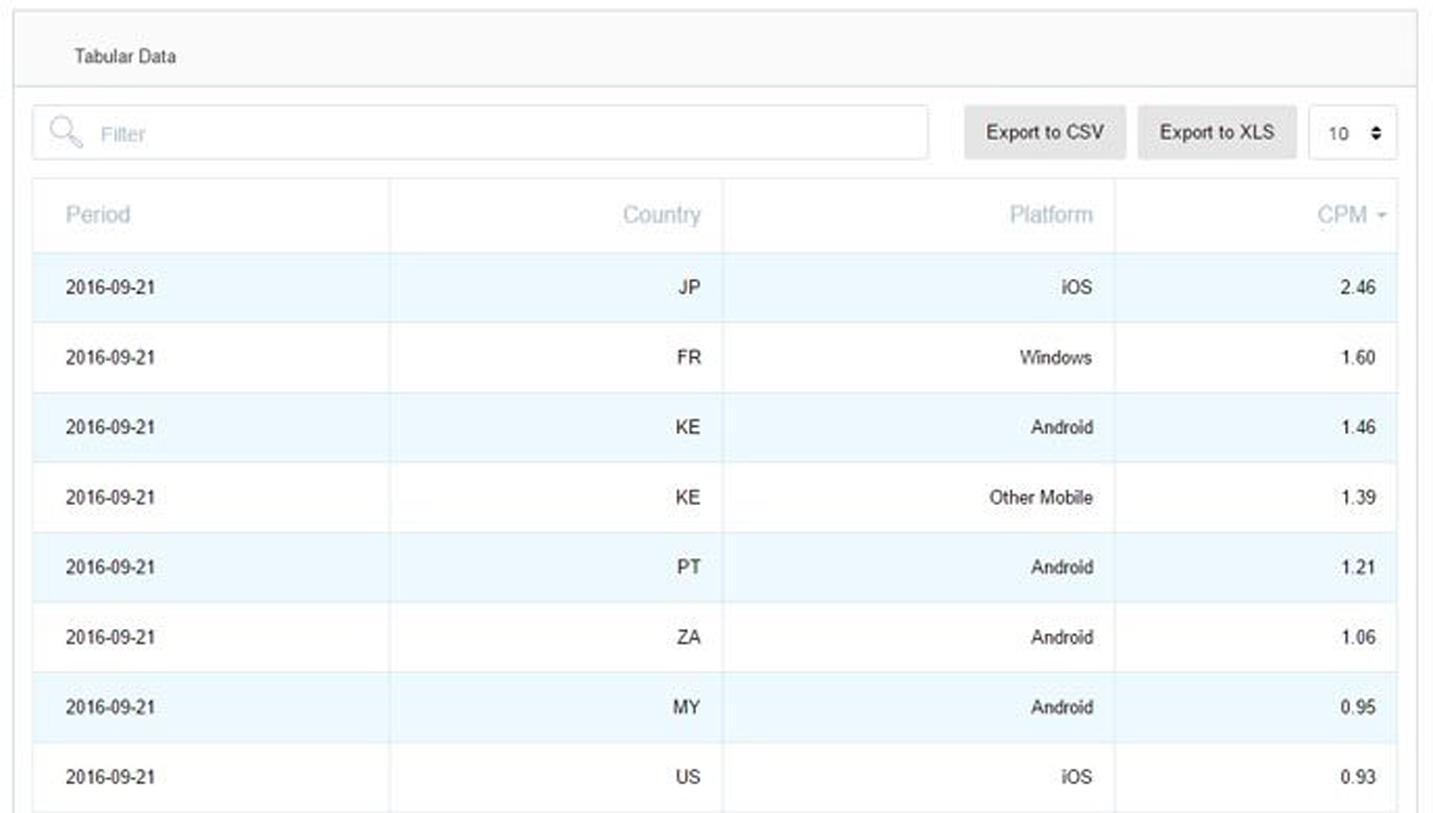Export table to CSV
This screenshot has height=813, width=1433.
click(1045, 132)
